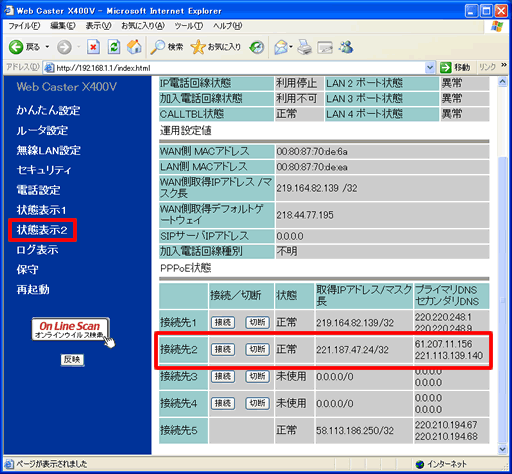Image resolution: width=512 pixels, height=474 pixels.
Task: Click the vertical scrollbar thumb
Action: coord(503,300)
